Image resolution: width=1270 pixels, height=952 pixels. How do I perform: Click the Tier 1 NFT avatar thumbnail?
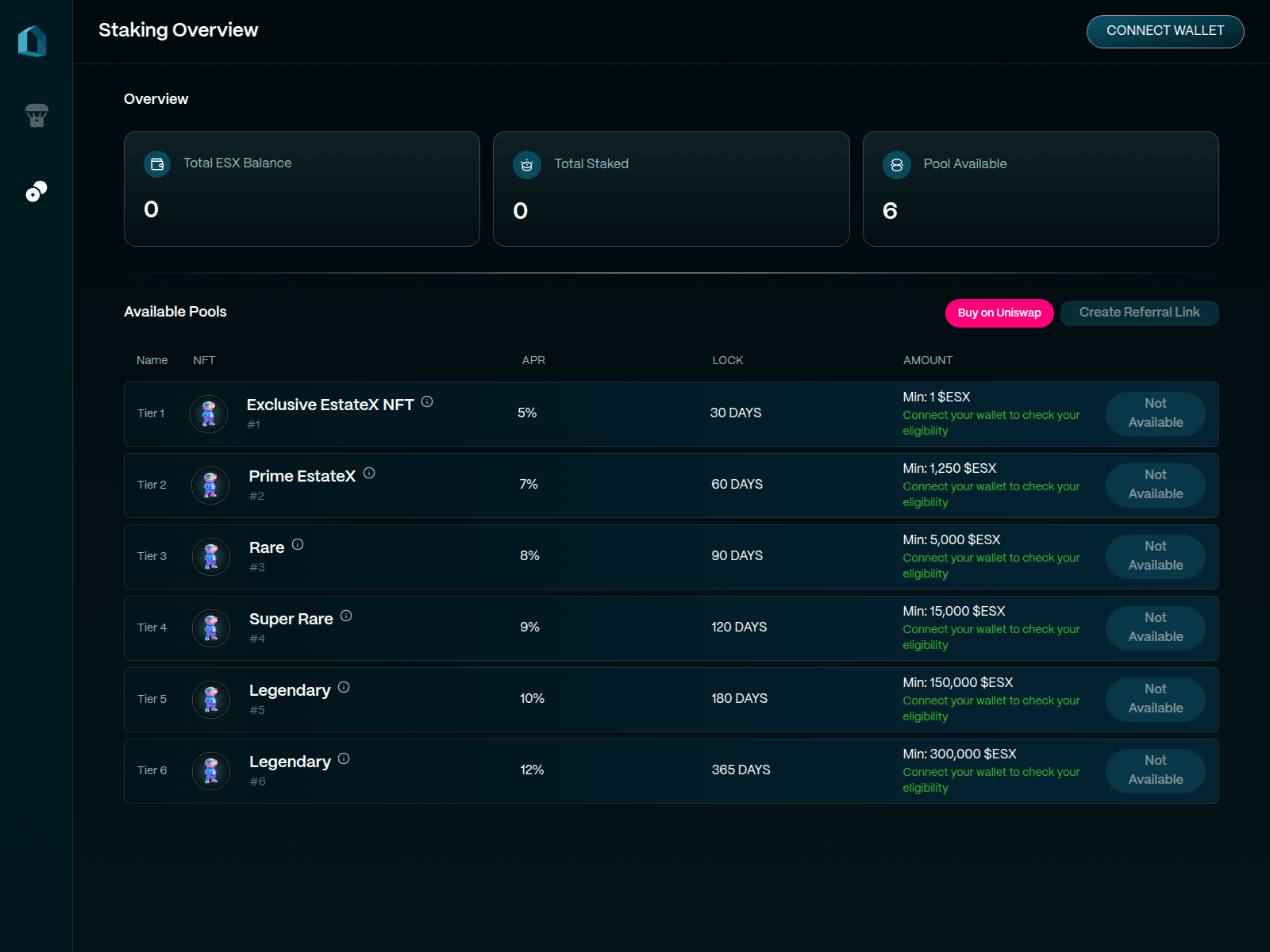(209, 414)
